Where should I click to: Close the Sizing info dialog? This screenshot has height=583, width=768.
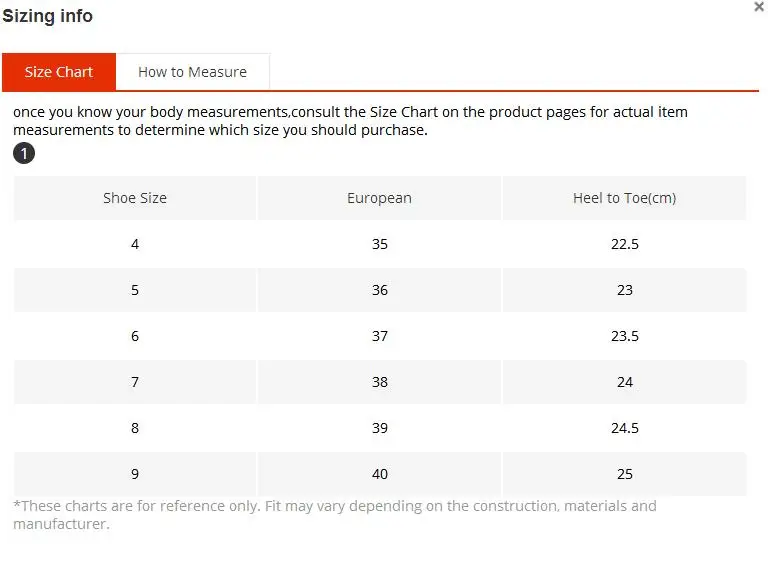pos(759,7)
